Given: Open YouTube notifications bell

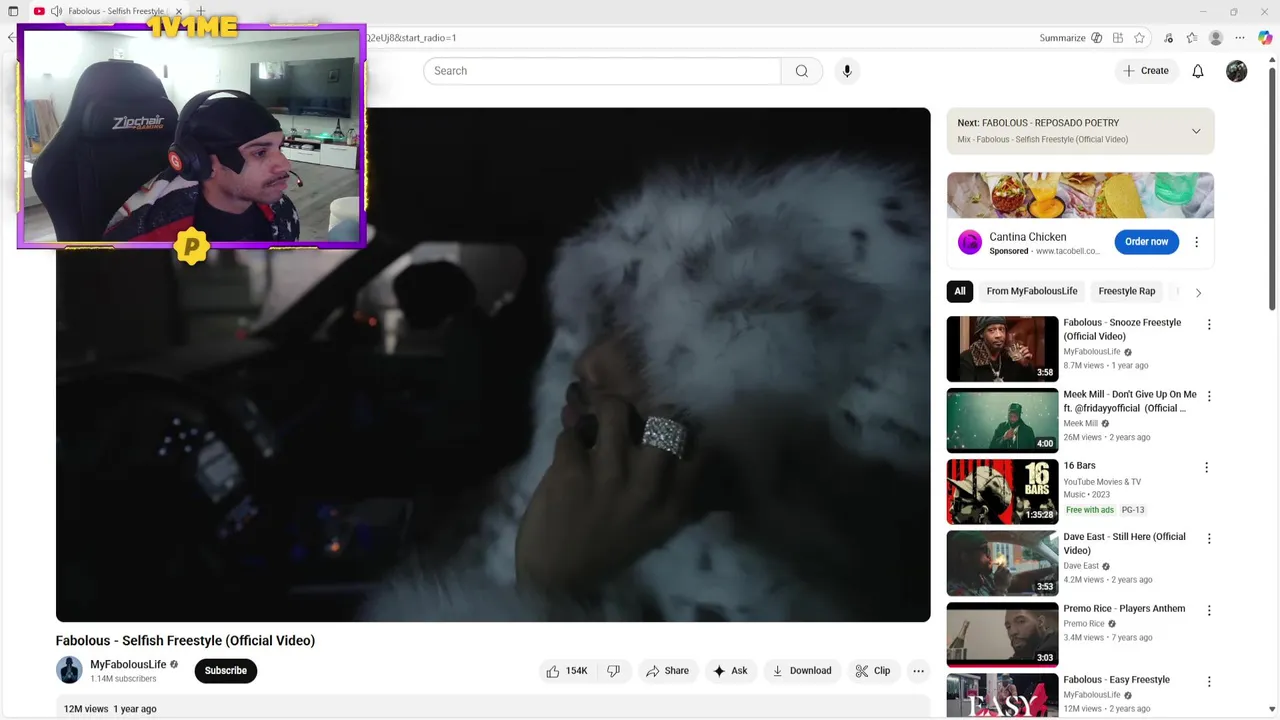Looking at the screenshot, I should 1198,71.
